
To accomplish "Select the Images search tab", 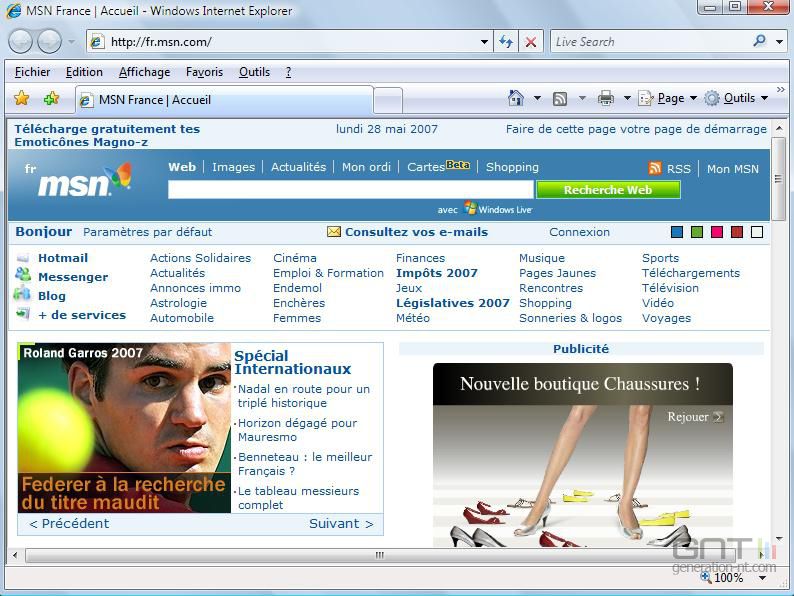I will click(233, 167).
